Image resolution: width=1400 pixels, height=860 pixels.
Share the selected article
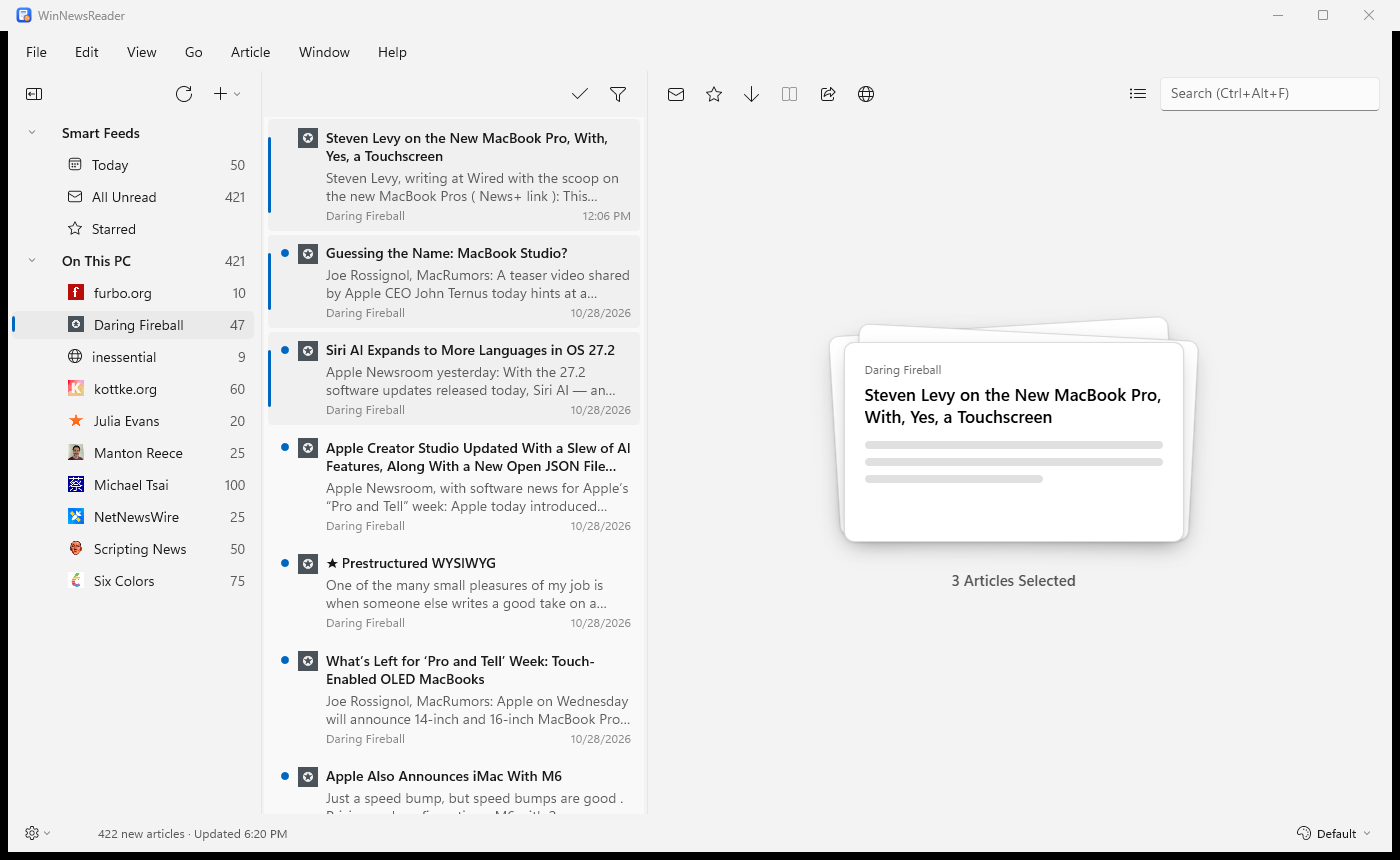[x=828, y=94]
